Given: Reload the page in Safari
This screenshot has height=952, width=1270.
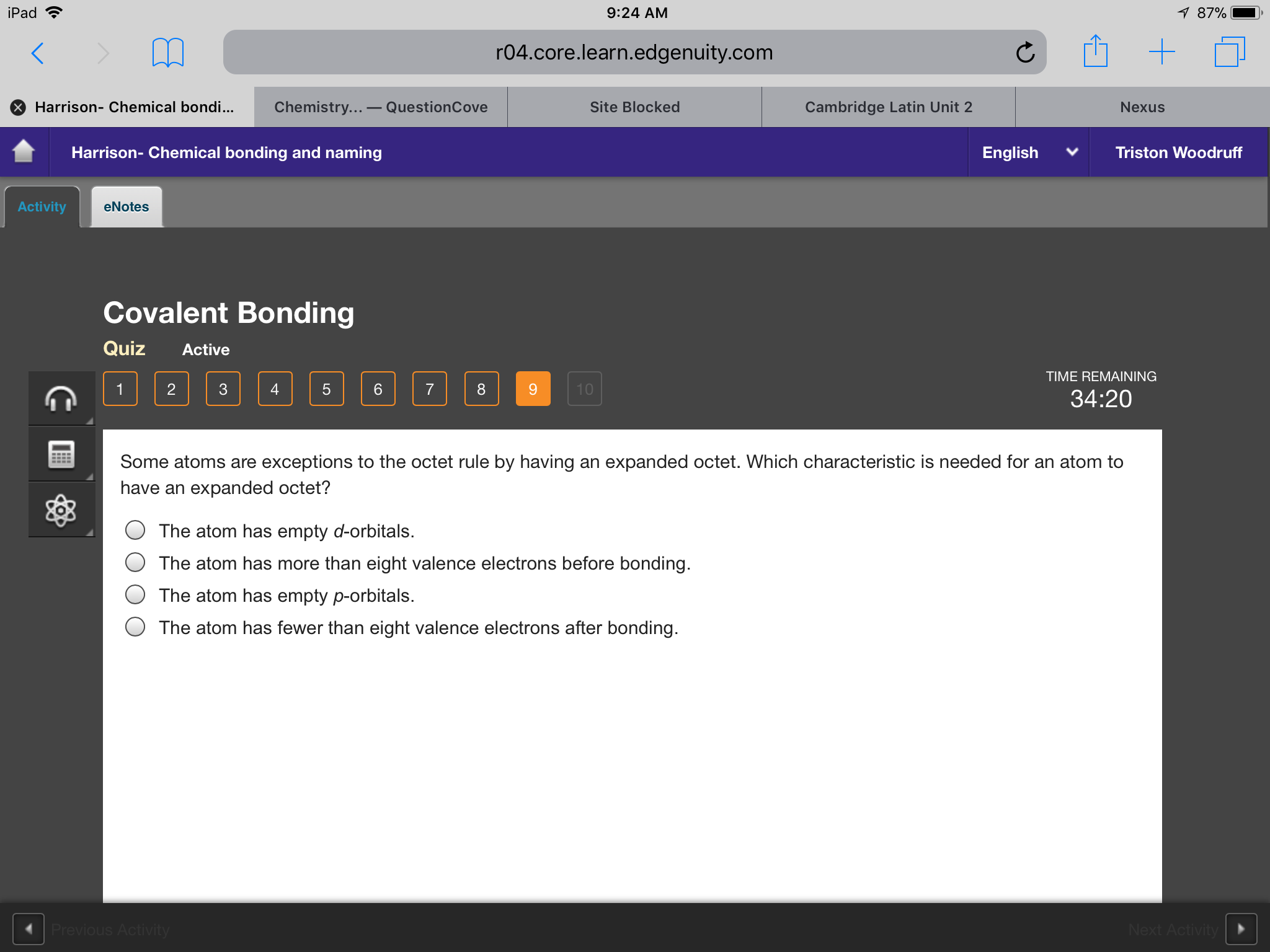Looking at the screenshot, I should click(1025, 53).
